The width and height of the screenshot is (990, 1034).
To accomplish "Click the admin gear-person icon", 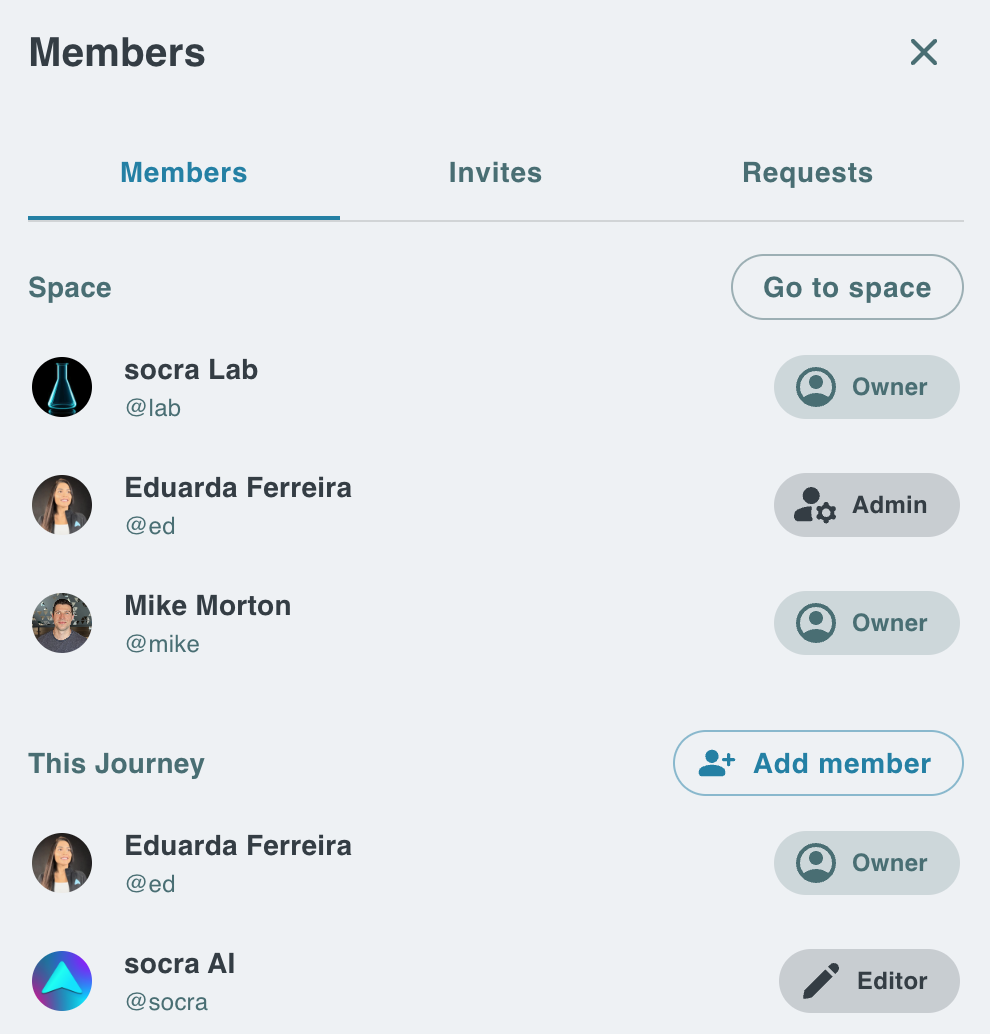I will pos(814,506).
